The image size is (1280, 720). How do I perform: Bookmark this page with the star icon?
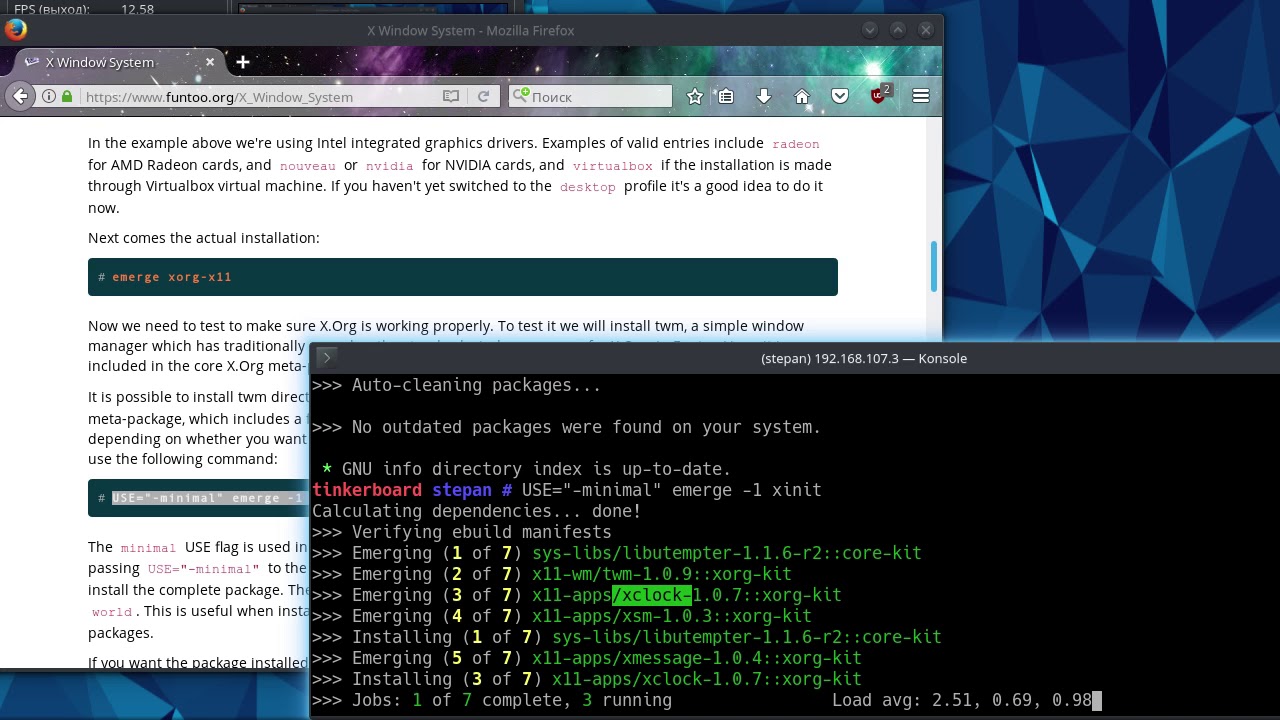[695, 96]
